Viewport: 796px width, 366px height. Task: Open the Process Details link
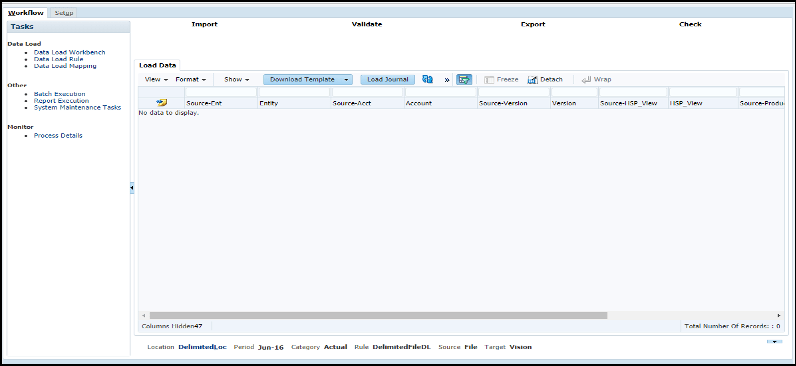[x=58, y=136]
